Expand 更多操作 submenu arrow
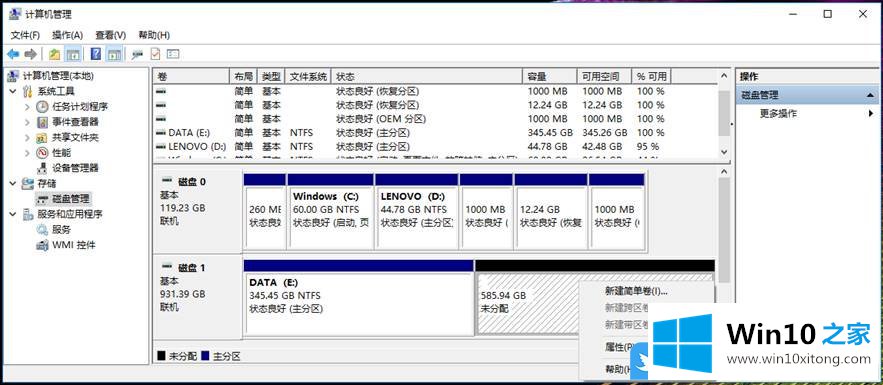The image size is (883, 385). point(871,113)
